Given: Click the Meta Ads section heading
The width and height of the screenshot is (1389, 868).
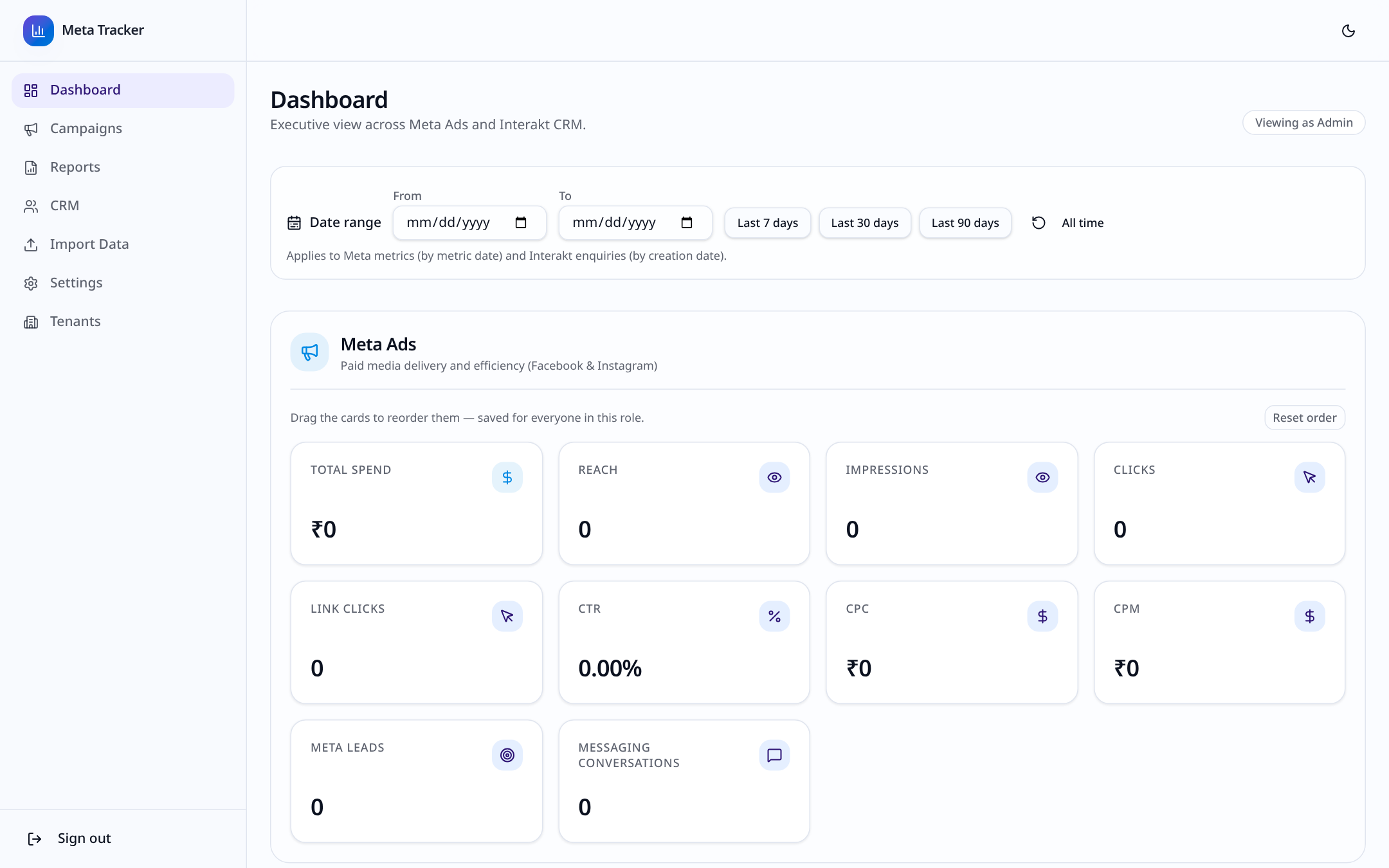Looking at the screenshot, I should [x=378, y=345].
